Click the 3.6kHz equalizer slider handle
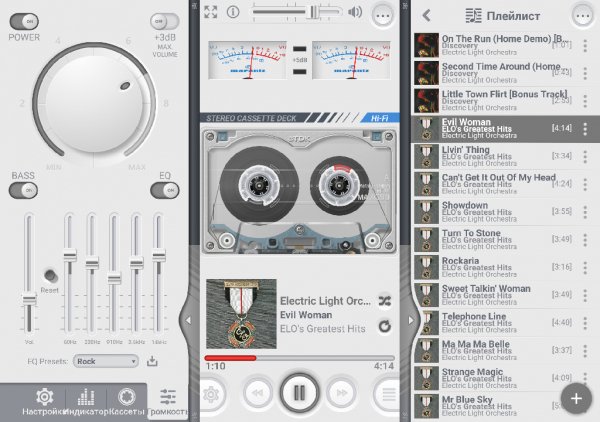The image size is (600, 422). click(136, 263)
